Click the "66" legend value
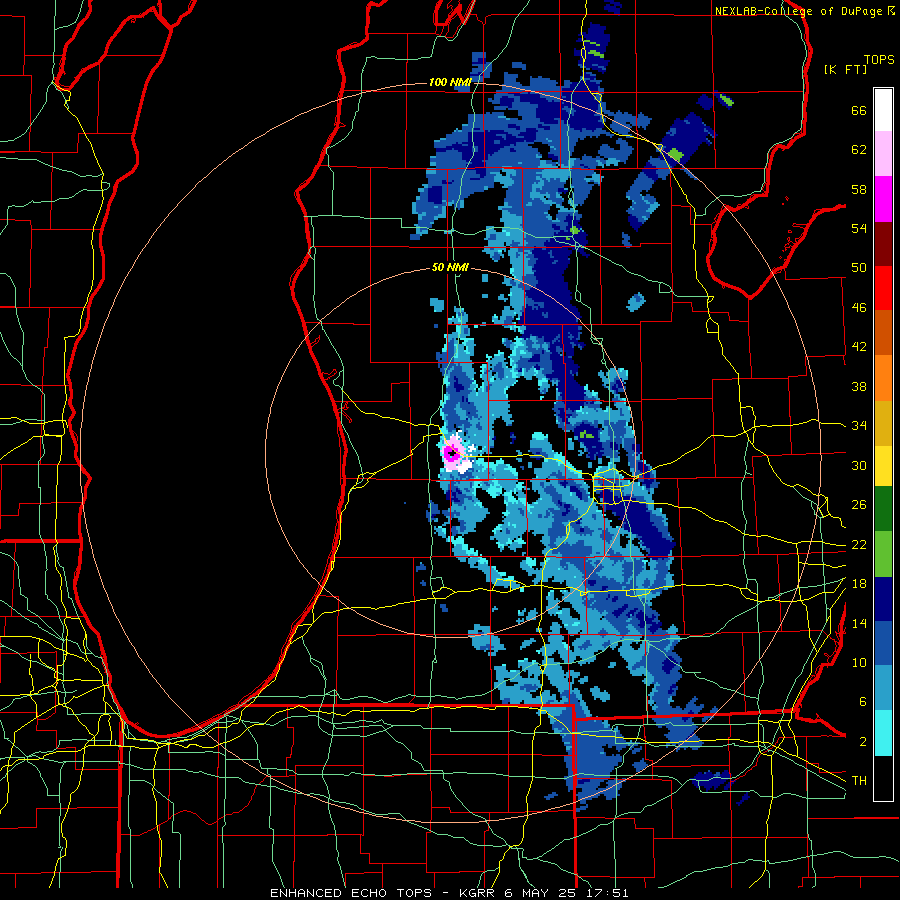 click(859, 110)
